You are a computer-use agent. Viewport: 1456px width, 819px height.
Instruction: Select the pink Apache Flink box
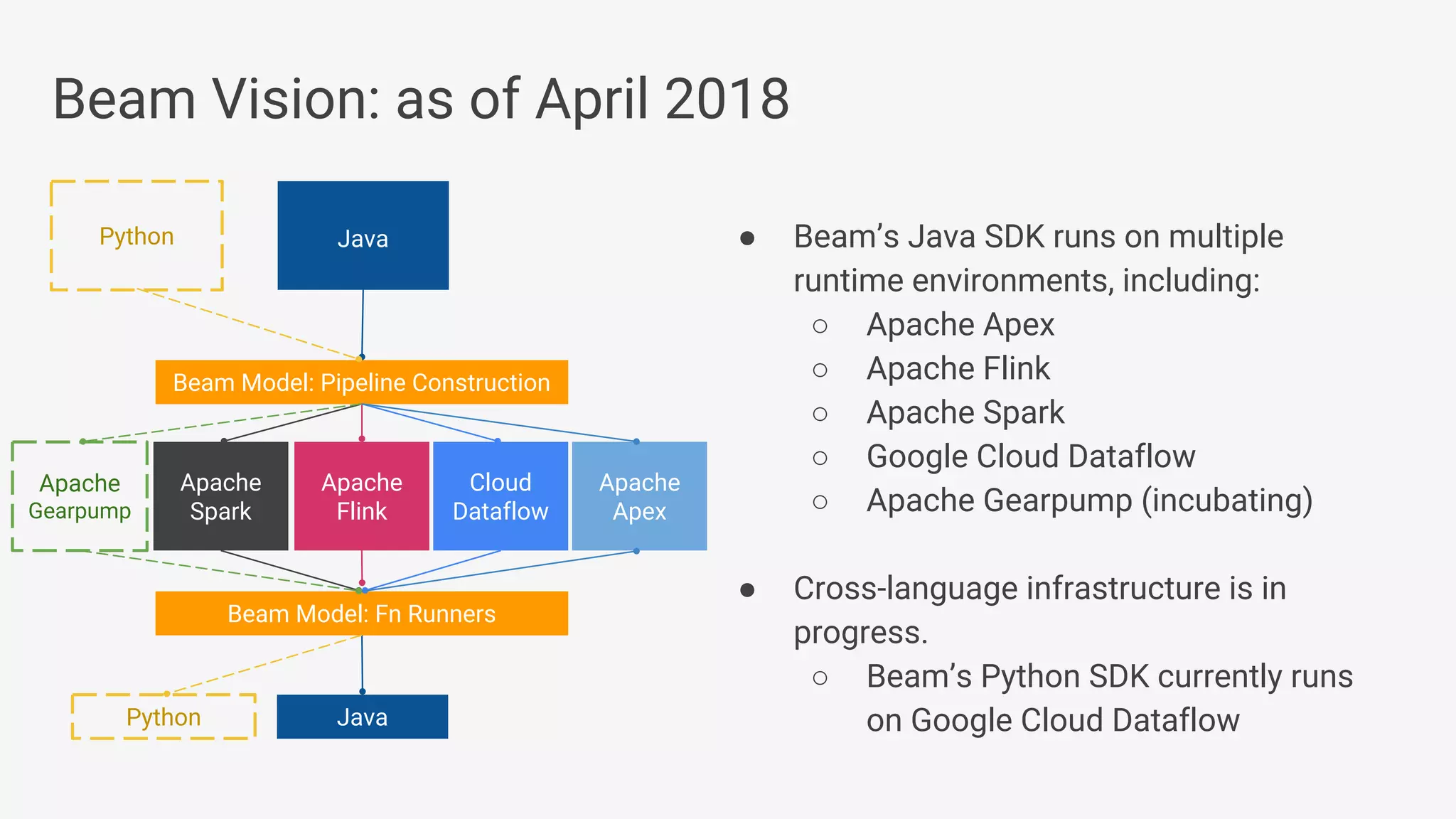click(361, 496)
